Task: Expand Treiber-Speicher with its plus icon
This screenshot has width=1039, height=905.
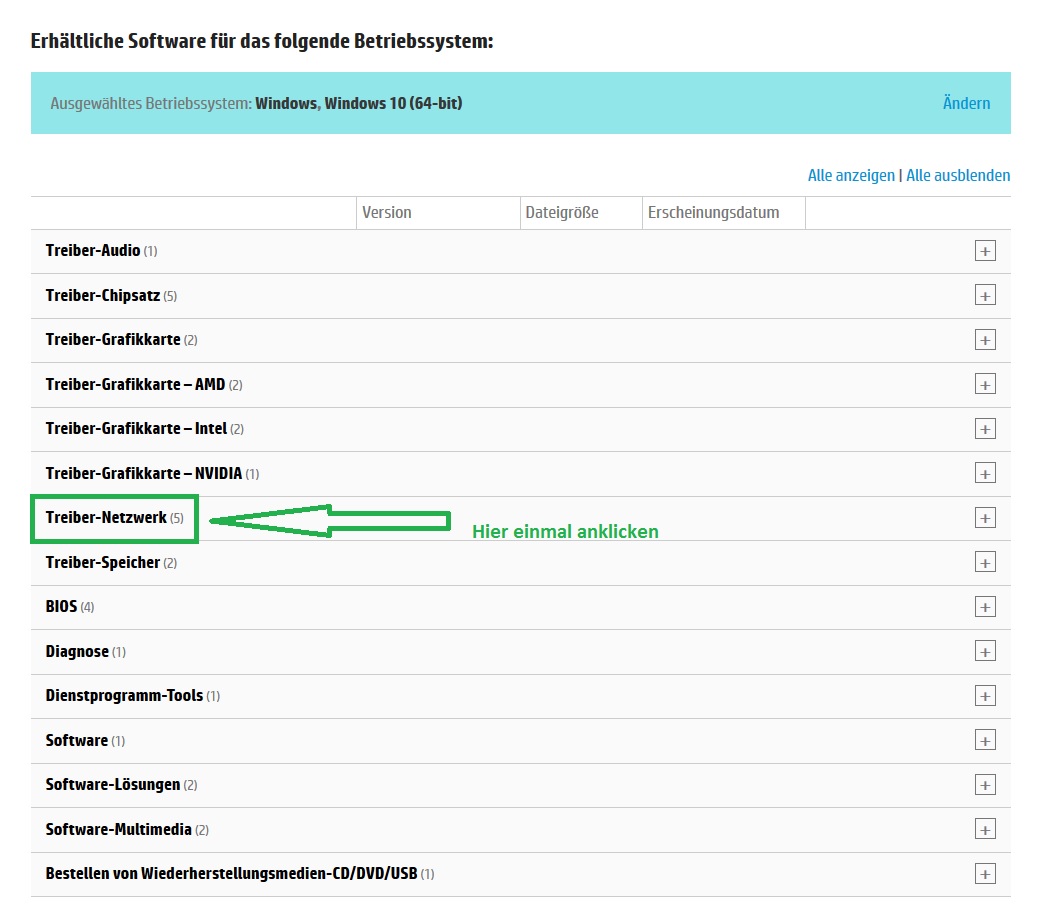Action: coord(985,562)
